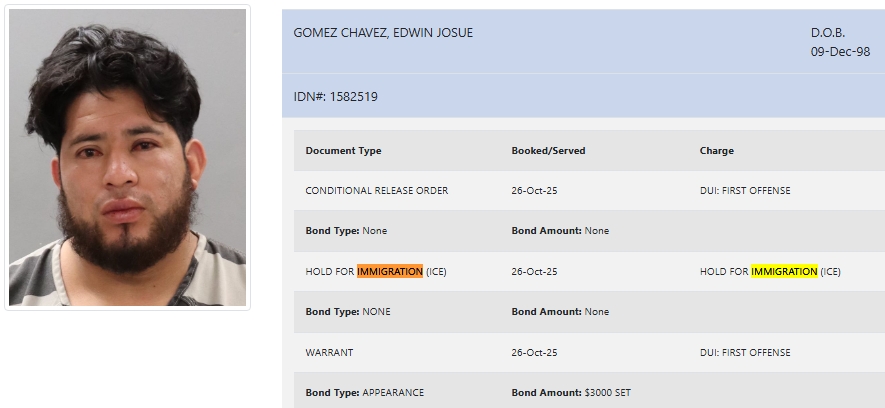The width and height of the screenshot is (885, 408).
Task: Click DUI charge in the Warrant row
Action: coord(745,353)
